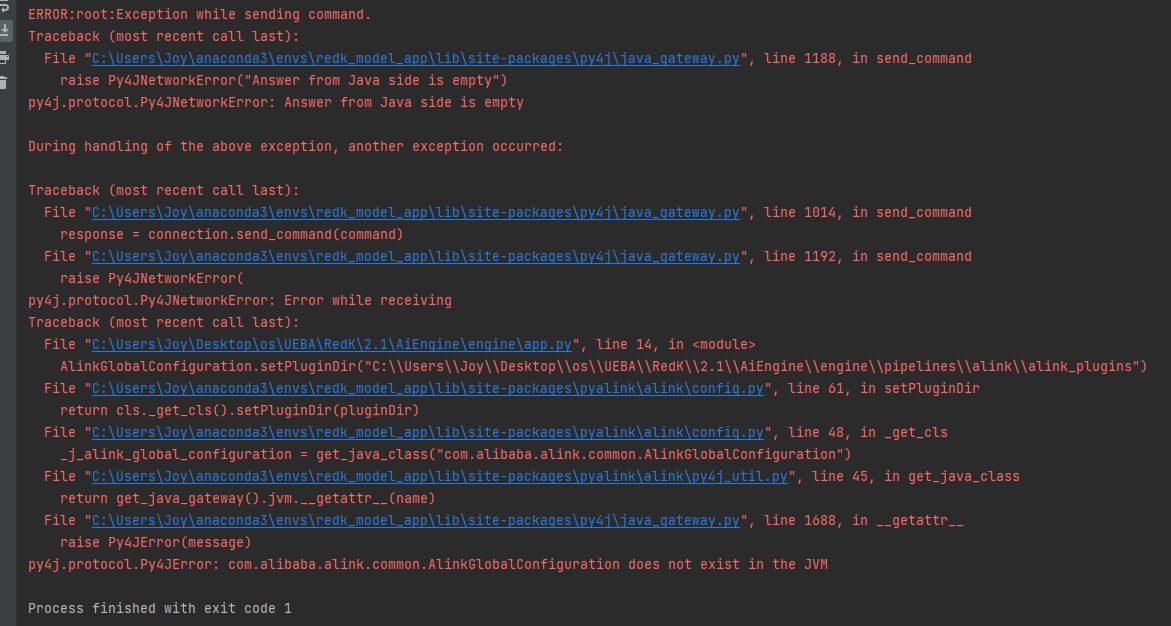Open the py4j_util.py link at line 45
Viewport: 1171px width, 626px height.
(x=439, y=477)
